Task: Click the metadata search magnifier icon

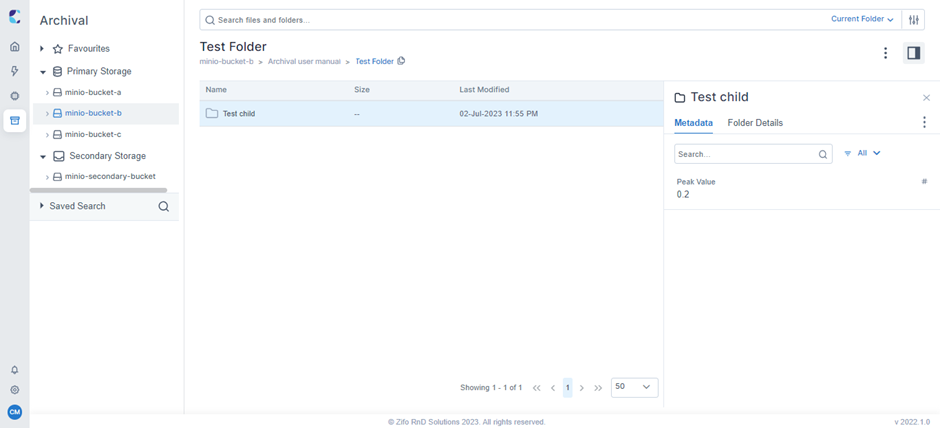Action: tap(823, 154)
